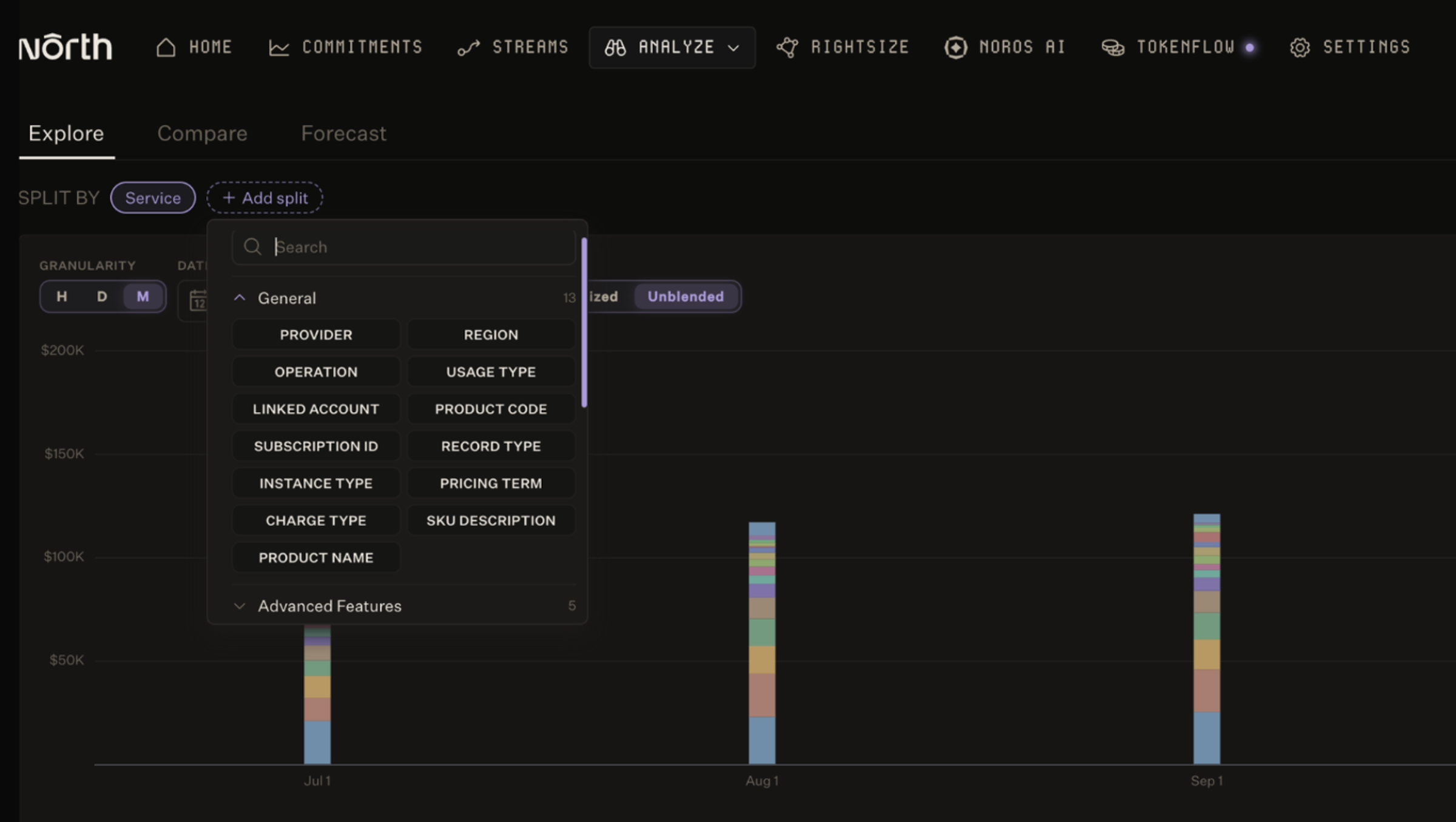Click the North logo
Image resolution: width=1456 pixels, height=822 pixels.
66,47
